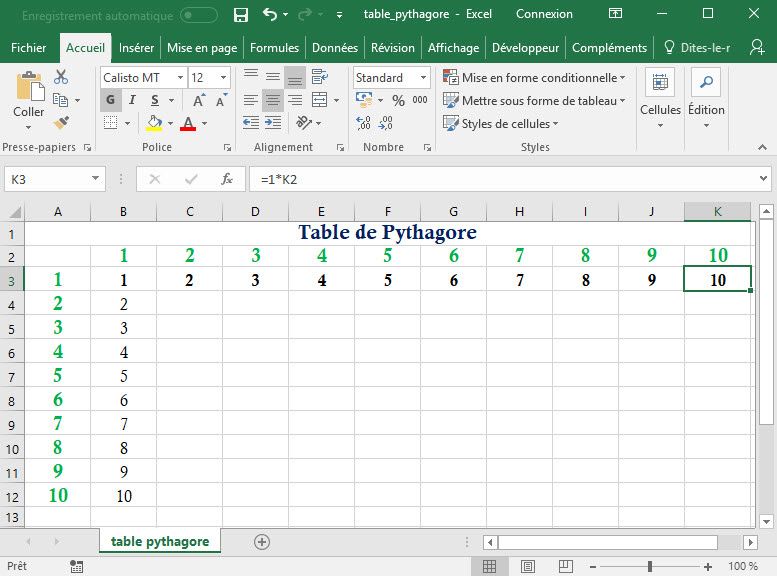Switch to Mise en page tab
The height and width of the screenshot is (576, 777).
pos(202,48)
